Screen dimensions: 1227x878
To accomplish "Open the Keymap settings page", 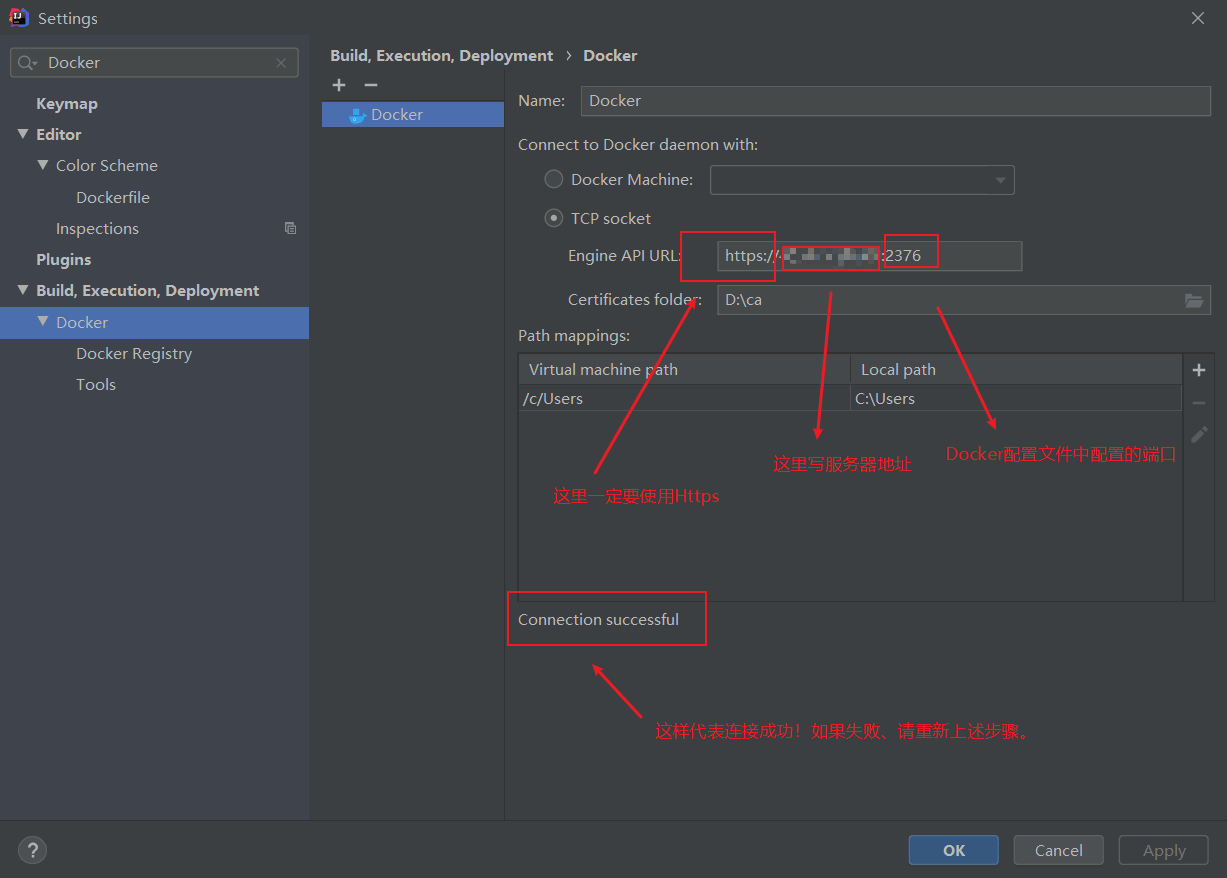I will pyautogui.click(x=67, y=103).
